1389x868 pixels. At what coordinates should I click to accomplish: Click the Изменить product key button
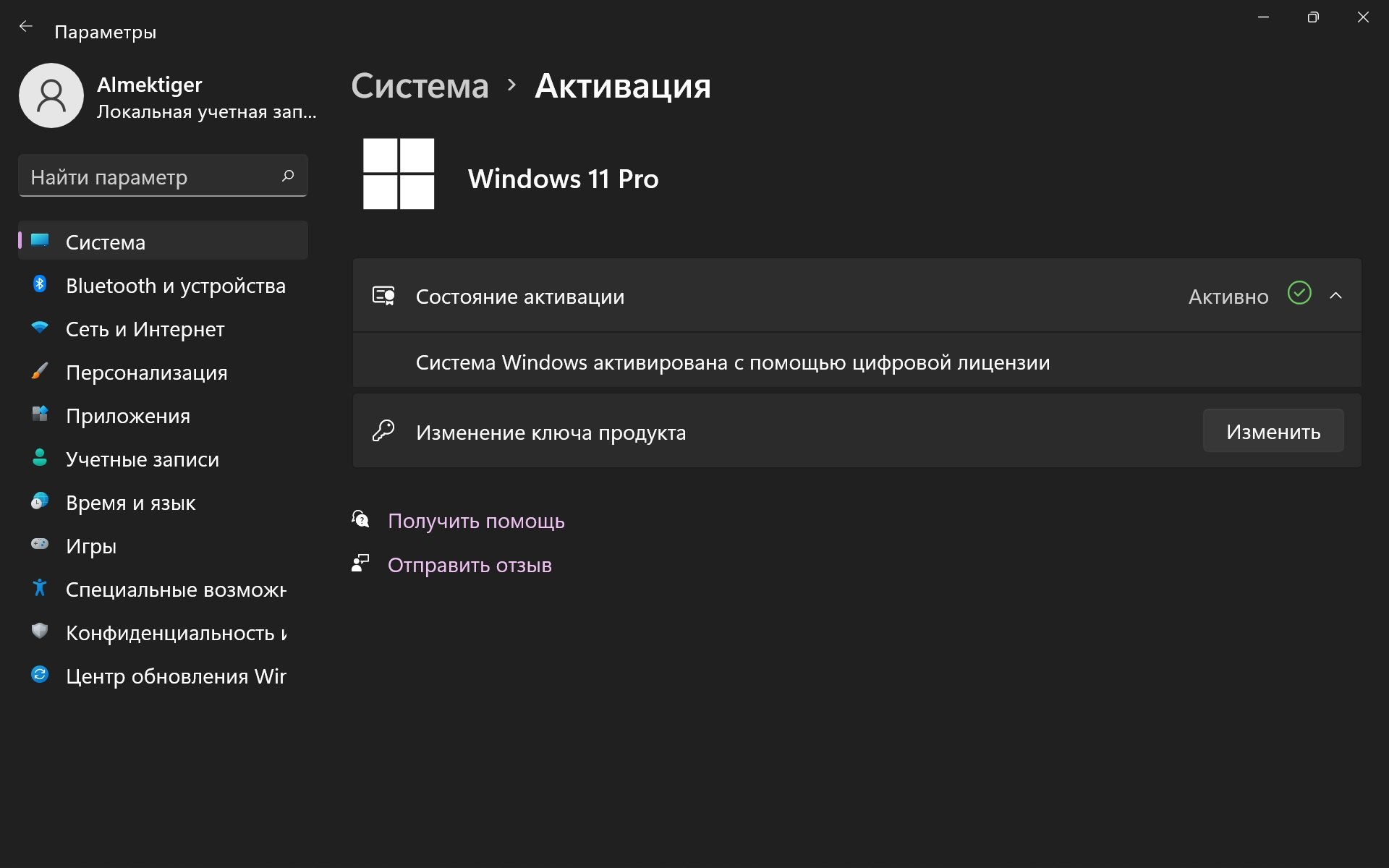pos(1273,431)
